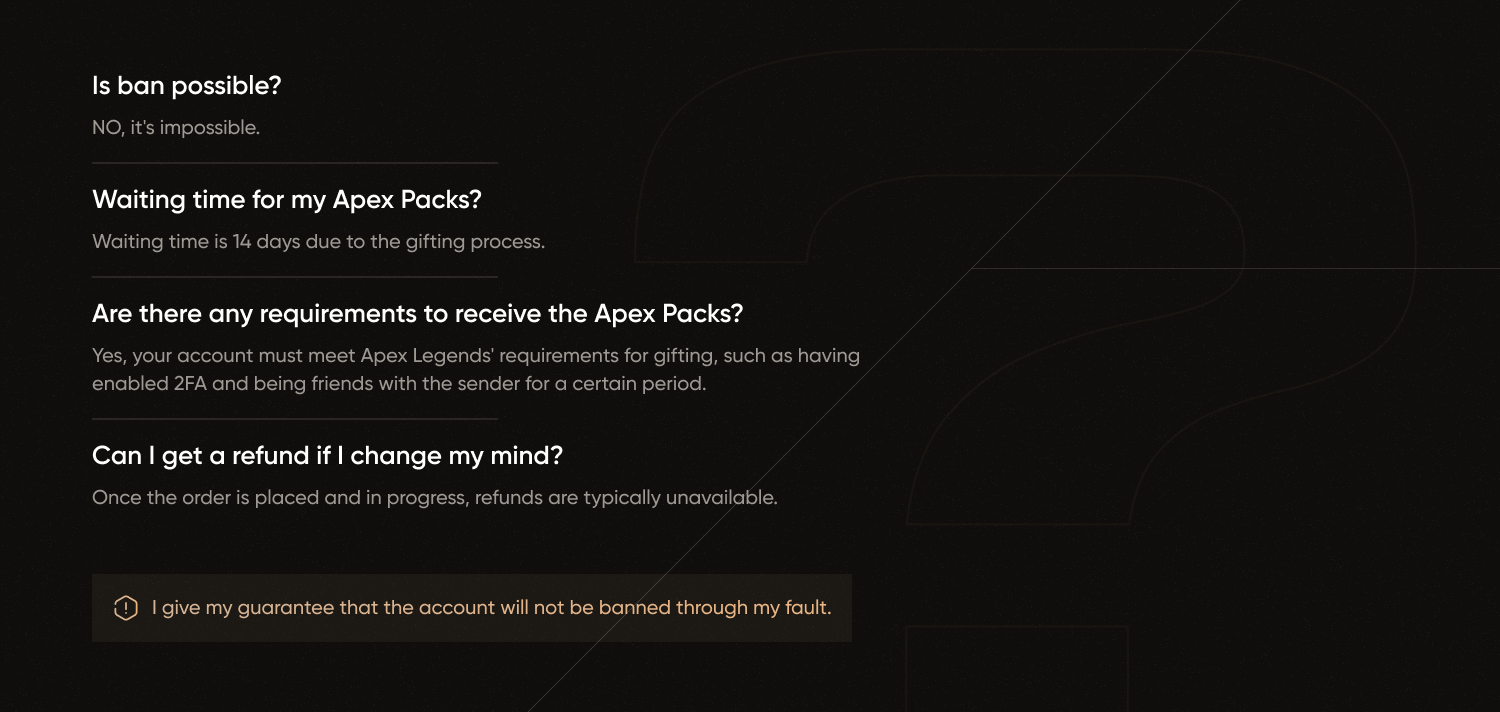Click the hexagon warning icon in guarantee banner
The height and width of the screenshot is (712, 1500).
(x=125, y=608)
